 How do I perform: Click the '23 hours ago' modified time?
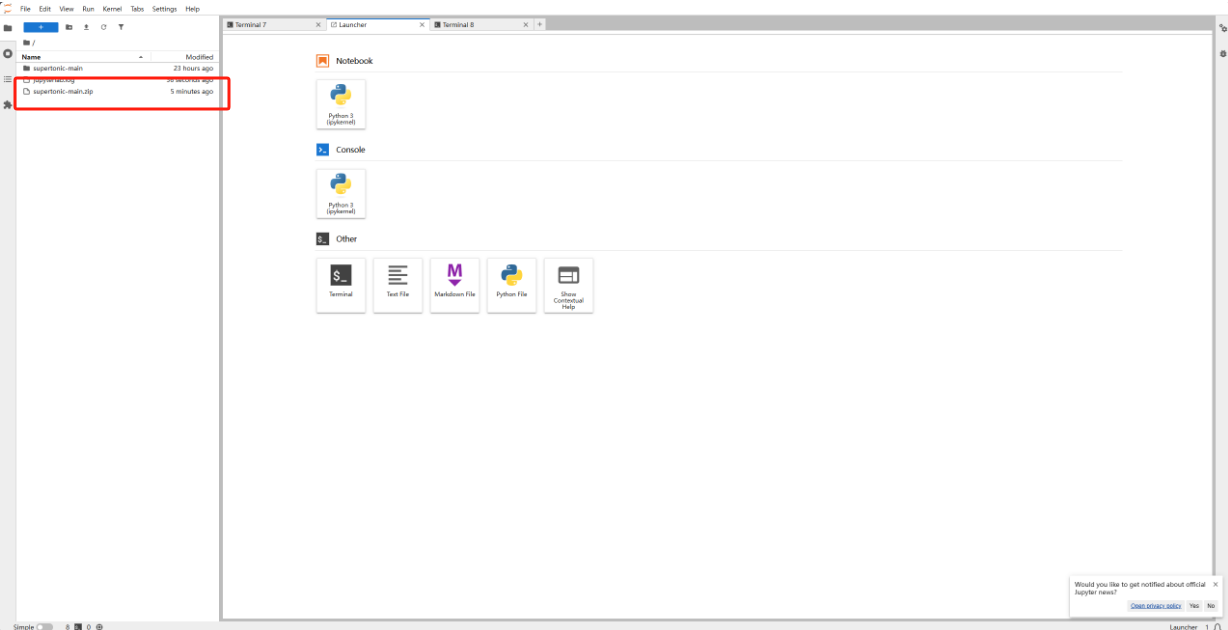[x=193, y=68]
